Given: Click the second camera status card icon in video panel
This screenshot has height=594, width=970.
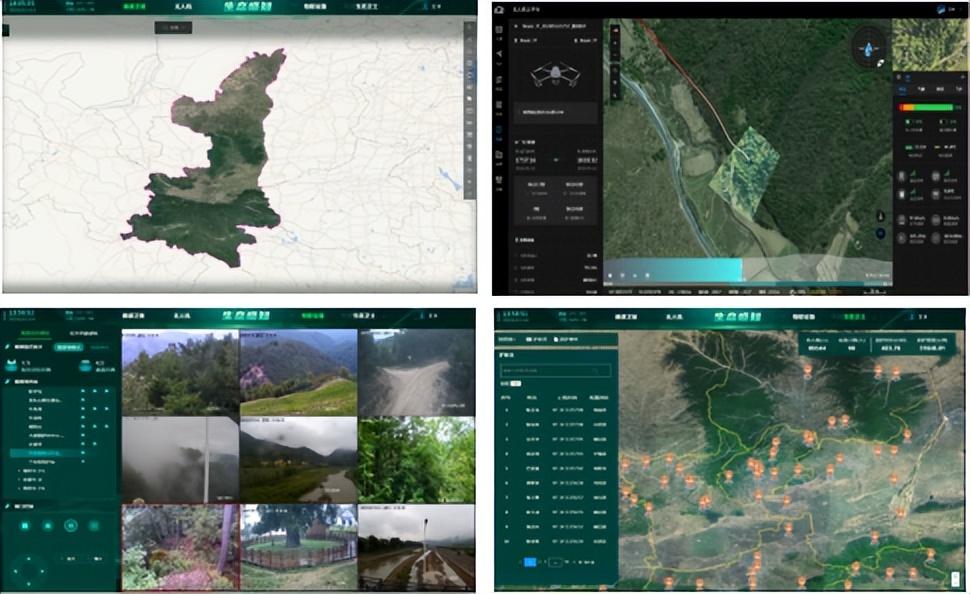Looking at the screenshot, I should click(86, 366).
